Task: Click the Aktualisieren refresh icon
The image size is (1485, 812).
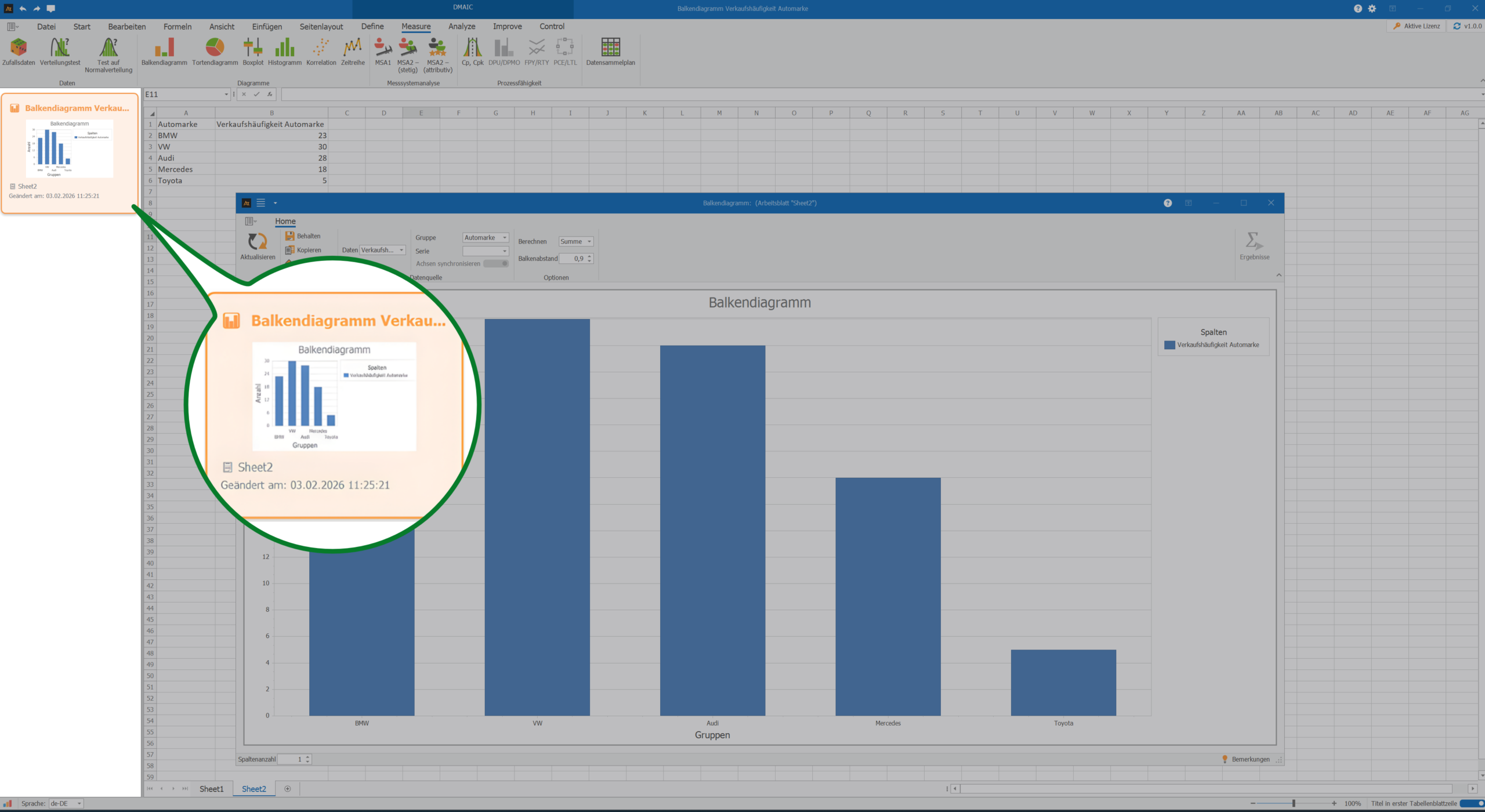Action: point(258,242)
